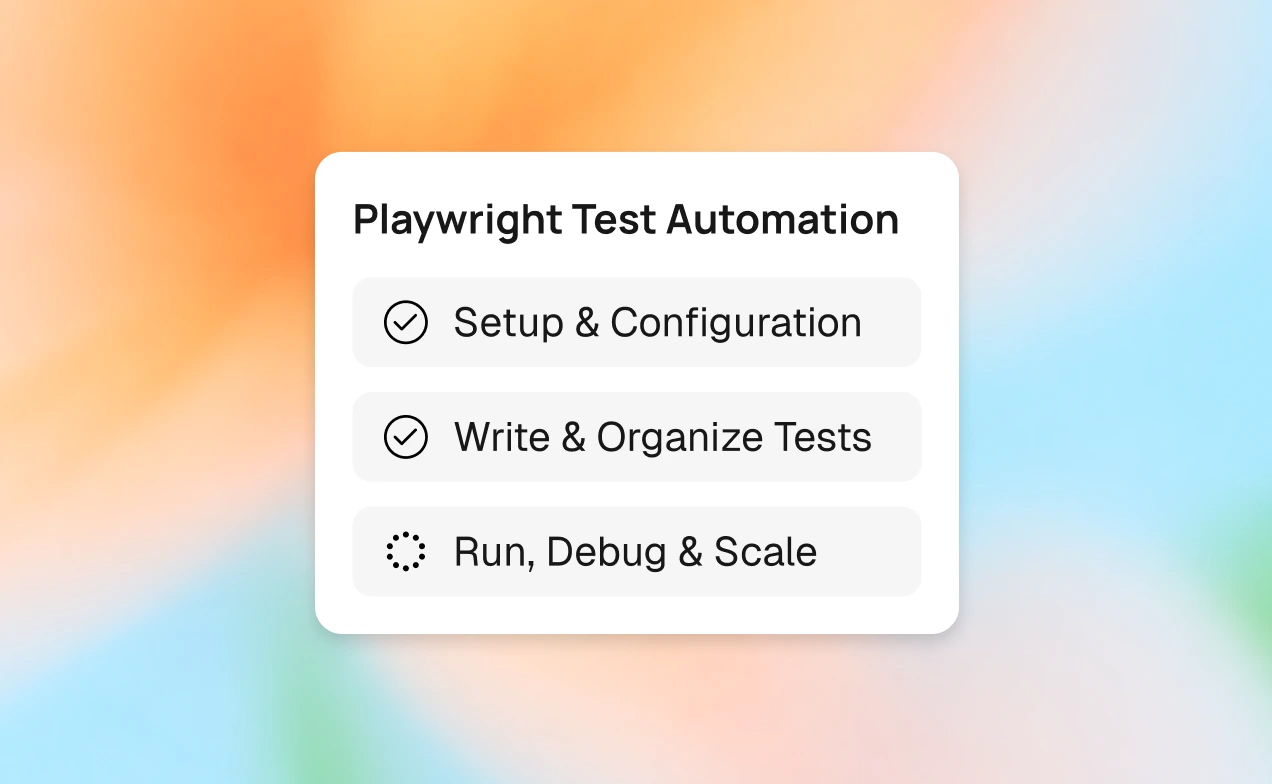Click the Setup & Configuration checkmark icon

click(x=406, y=323)
